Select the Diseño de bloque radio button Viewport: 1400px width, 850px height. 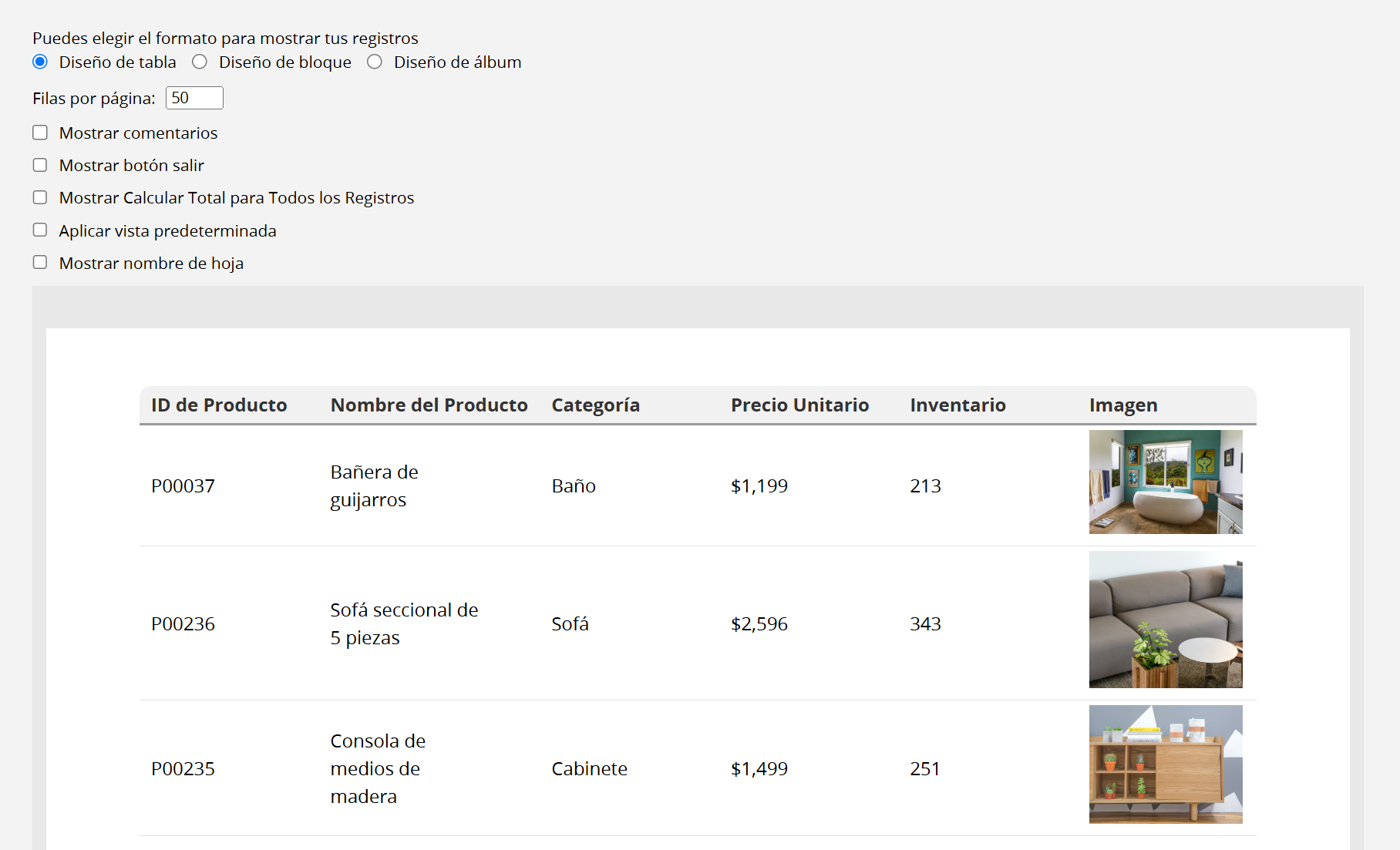200,62
